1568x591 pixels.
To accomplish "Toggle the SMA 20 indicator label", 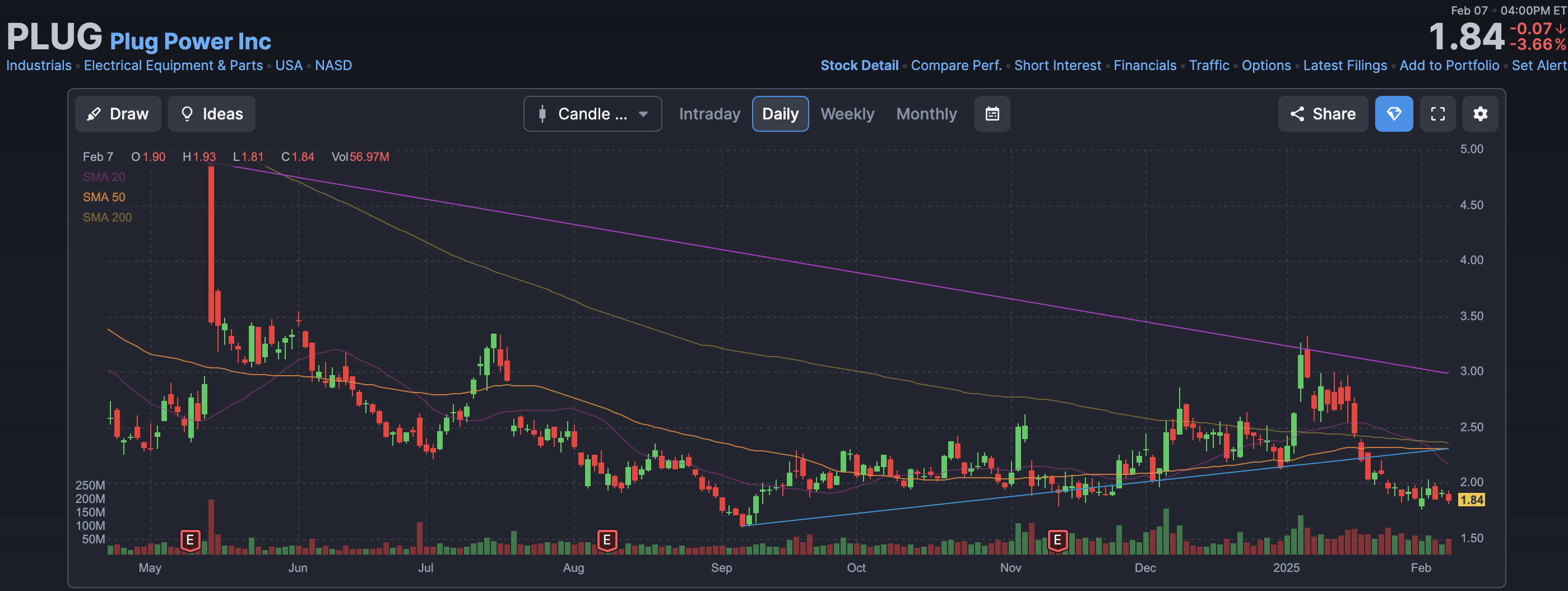I will tap(104, 177).
